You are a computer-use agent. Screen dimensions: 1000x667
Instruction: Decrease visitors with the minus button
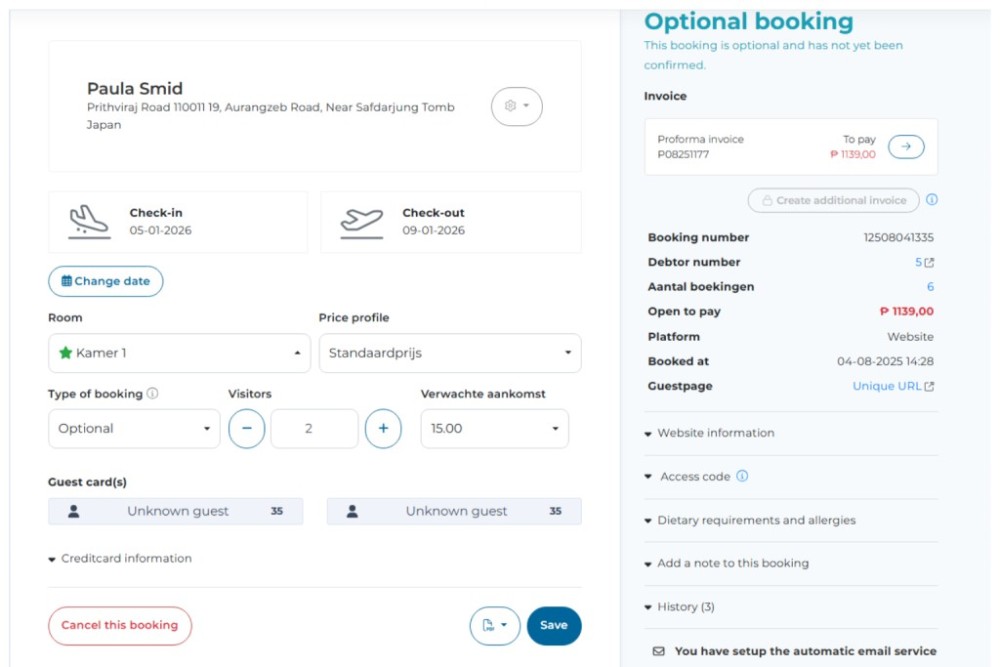247,429
